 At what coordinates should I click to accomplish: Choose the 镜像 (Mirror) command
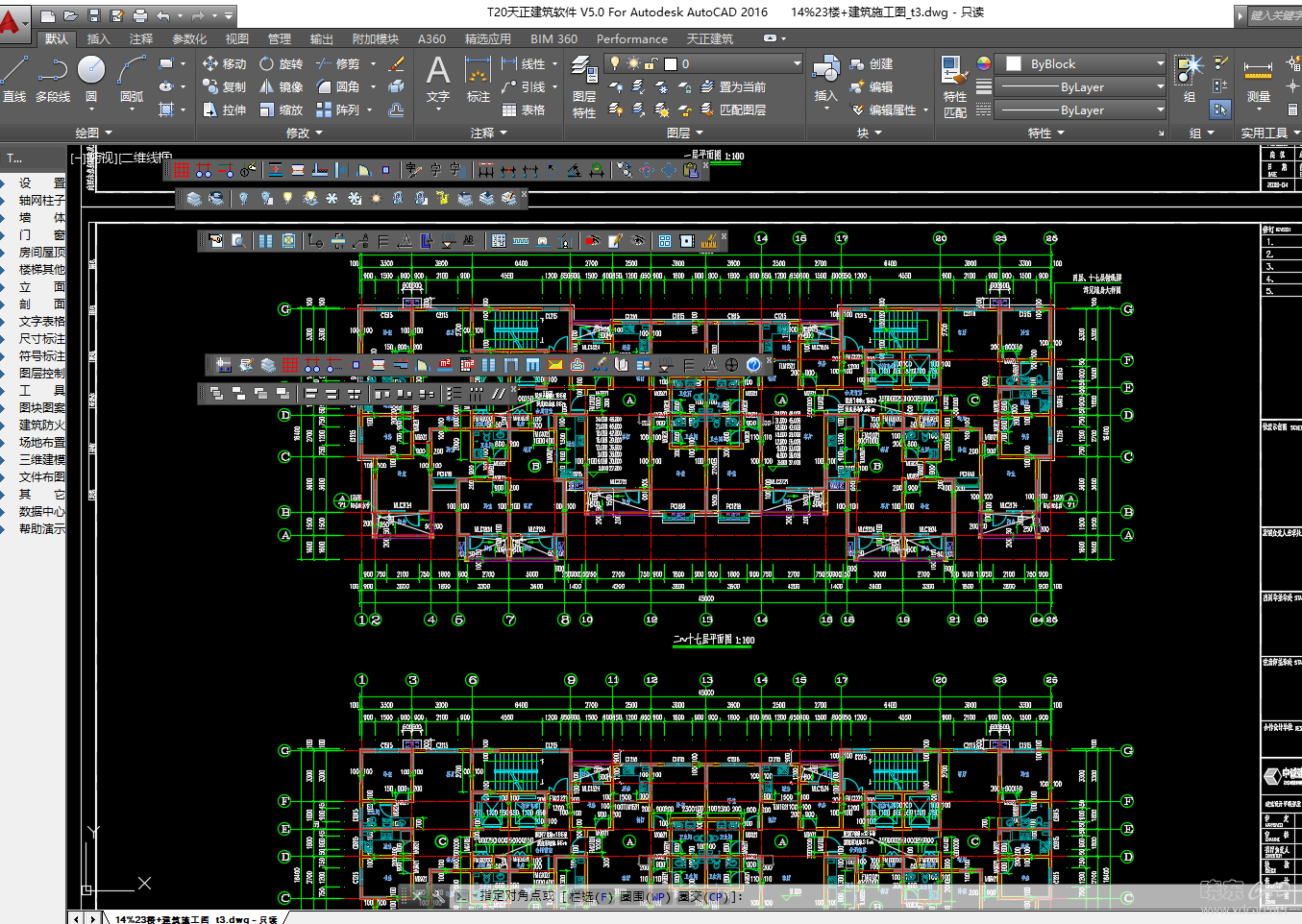tap(282, 86)
